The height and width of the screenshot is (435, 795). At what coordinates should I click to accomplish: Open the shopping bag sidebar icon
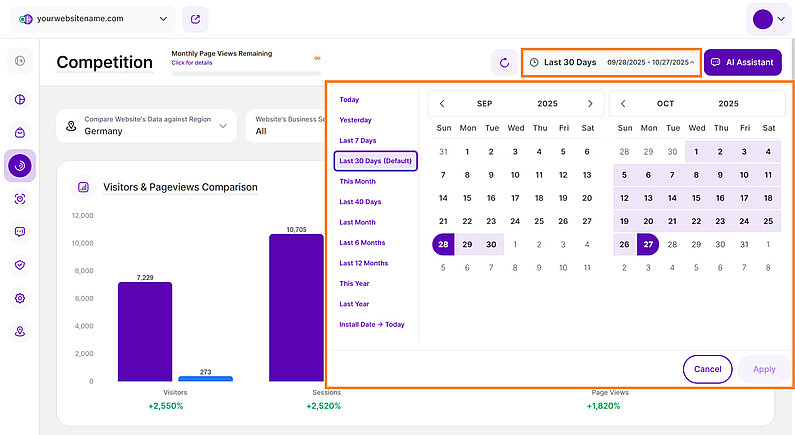[20, 132]
